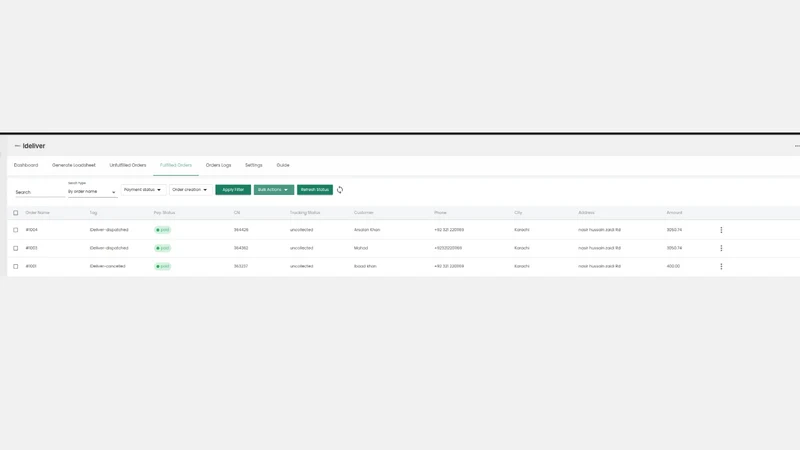800x450 pixels.
Task: Click the amount 400.00
Action: click(x=673, y=266)
